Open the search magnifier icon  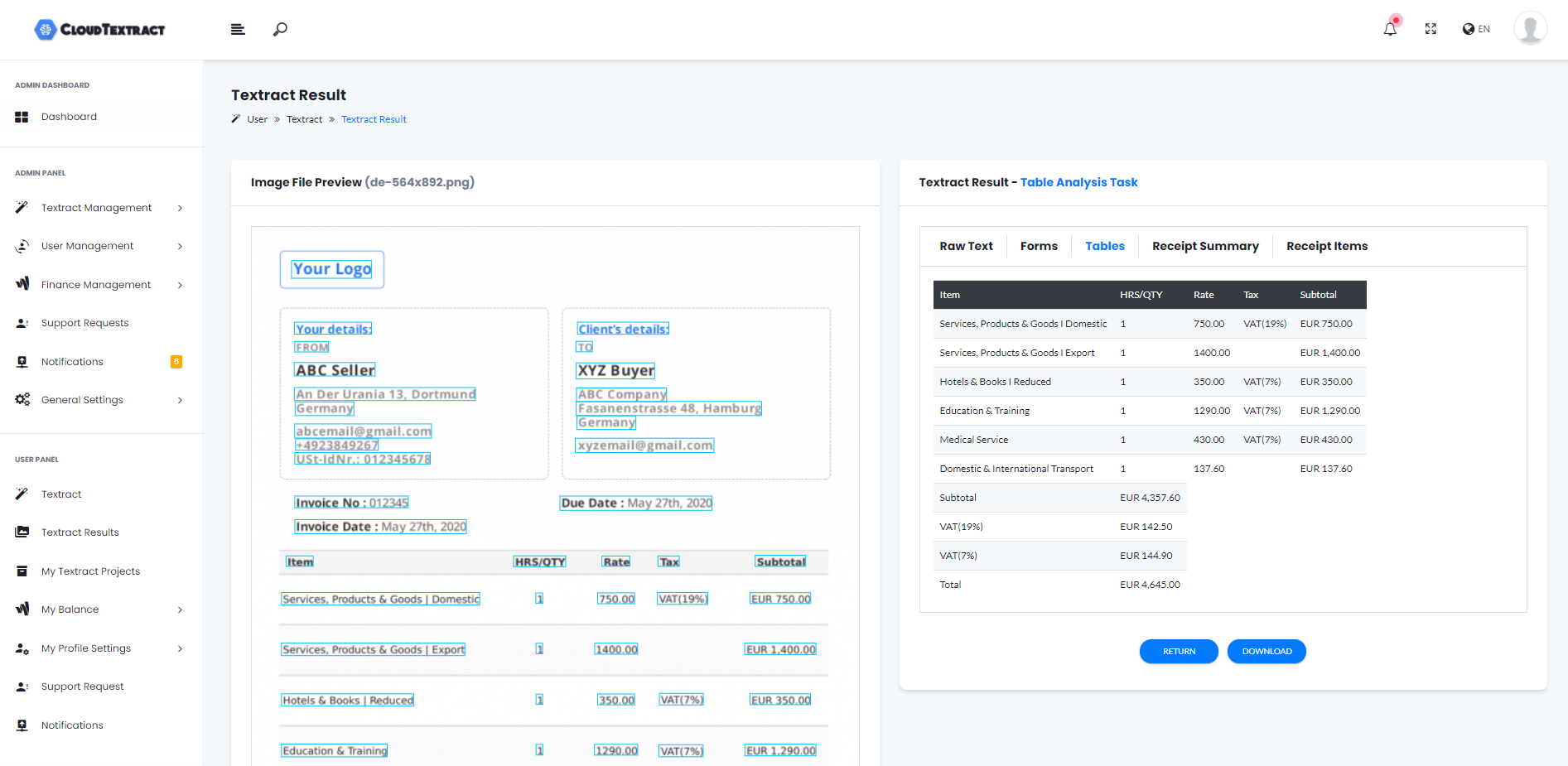pyautogui.click(x=280, y=30)
